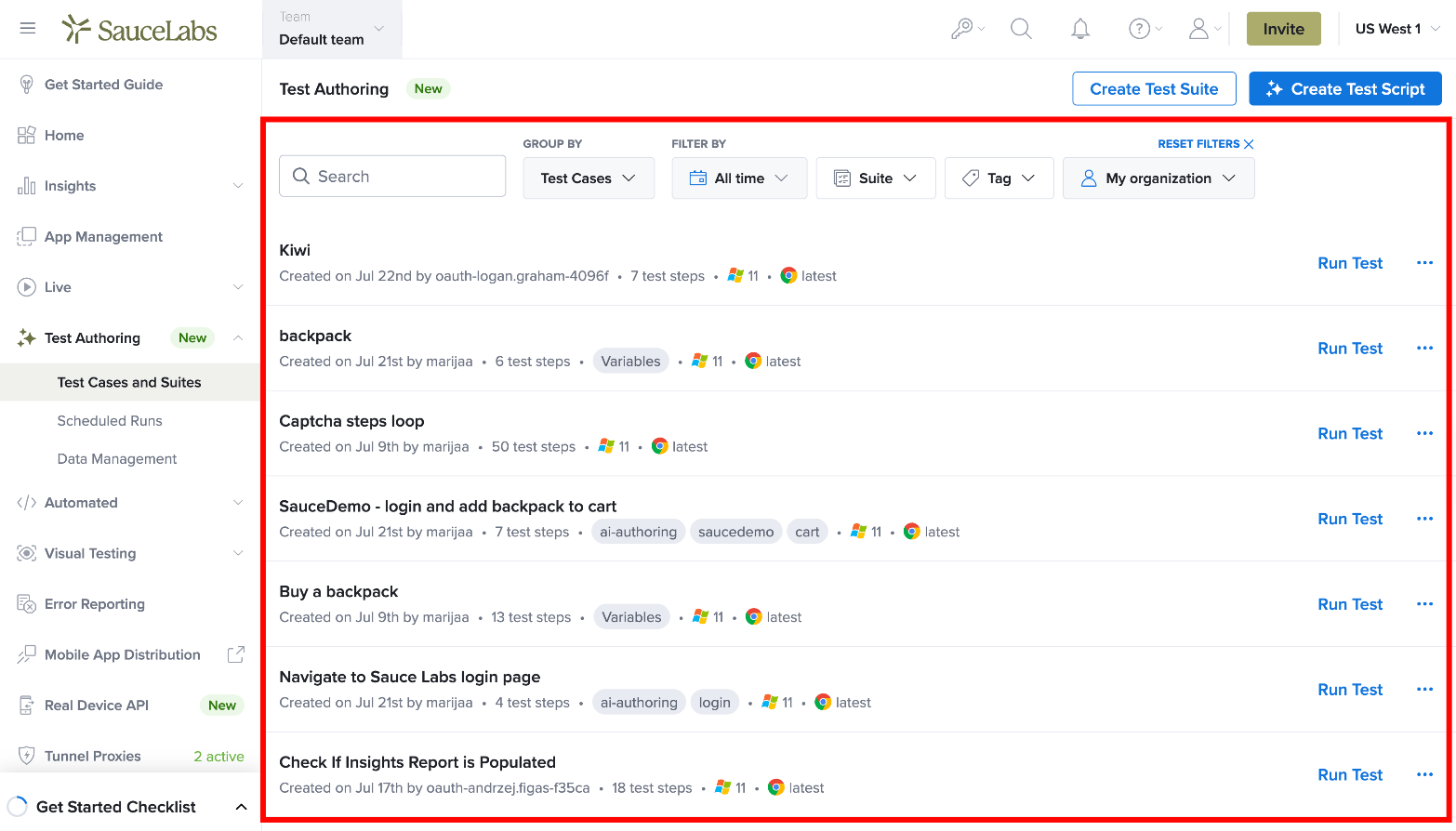Reset all filters

point(1206,144)
